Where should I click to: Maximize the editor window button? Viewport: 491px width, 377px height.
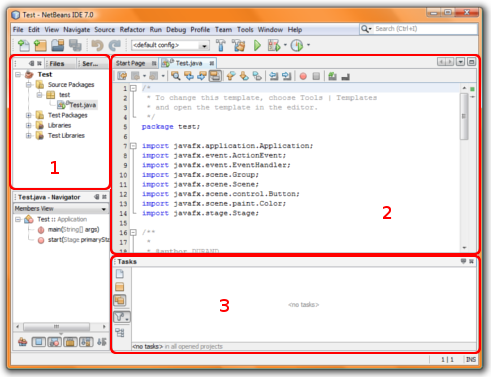(x=471, y=62)
